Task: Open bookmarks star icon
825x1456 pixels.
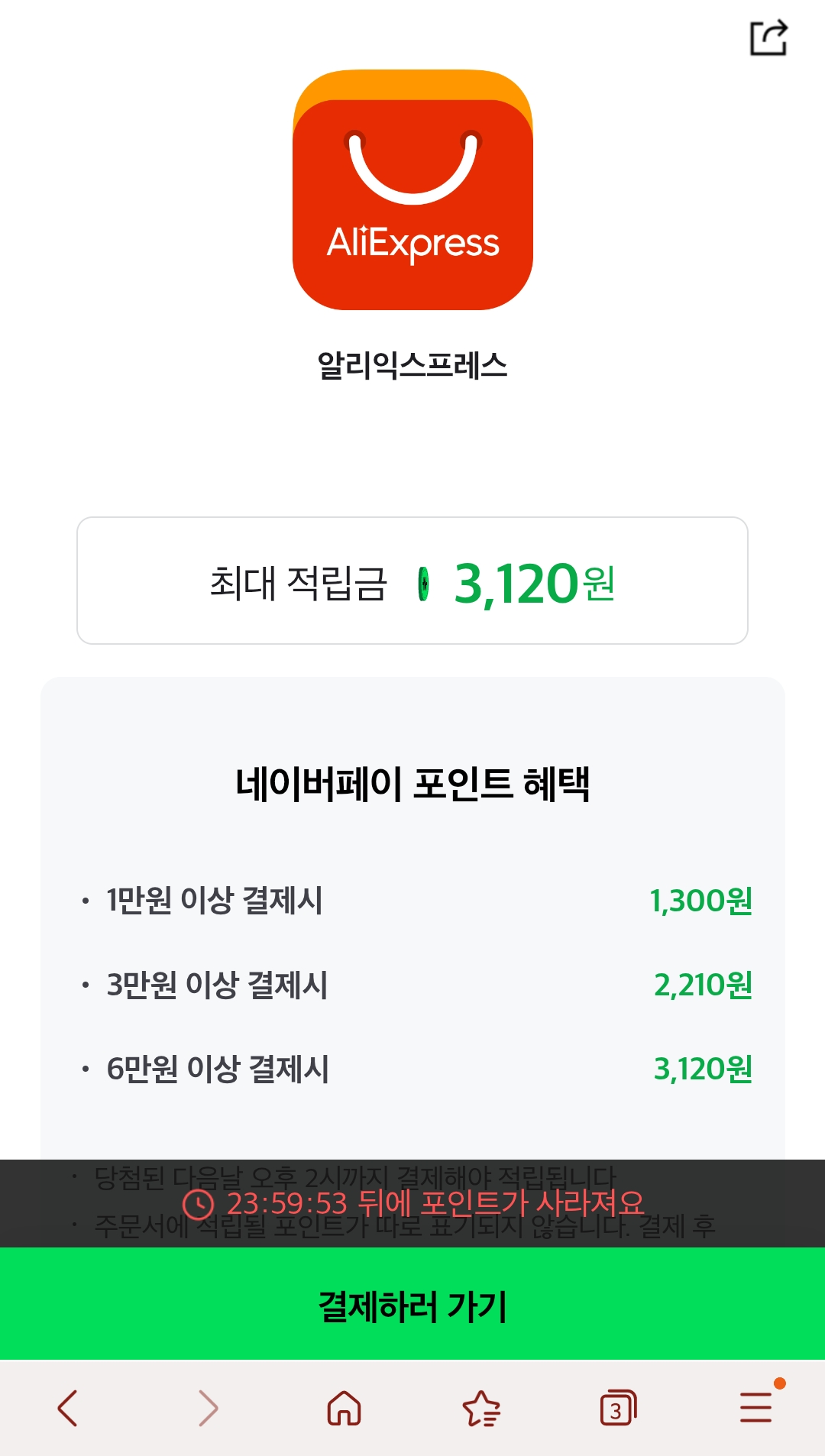Action: [481, 1408]
